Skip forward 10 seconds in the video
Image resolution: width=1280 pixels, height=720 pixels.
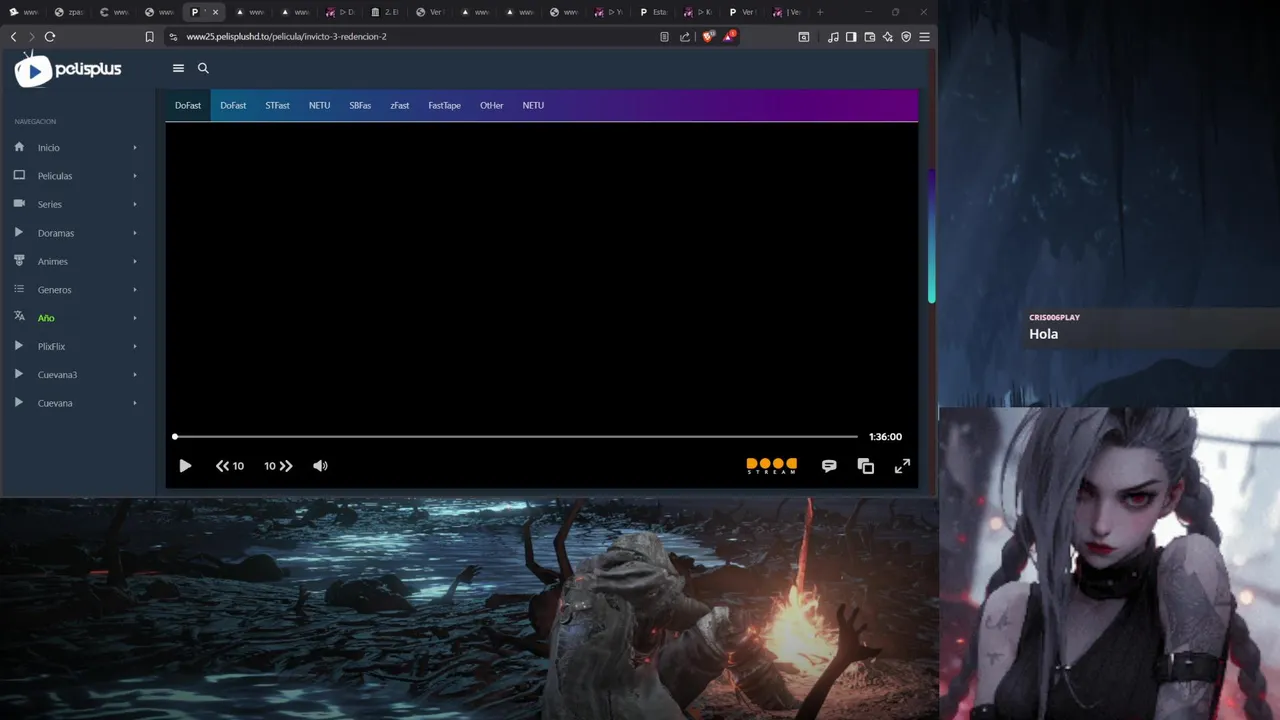(x=278, y=466)
